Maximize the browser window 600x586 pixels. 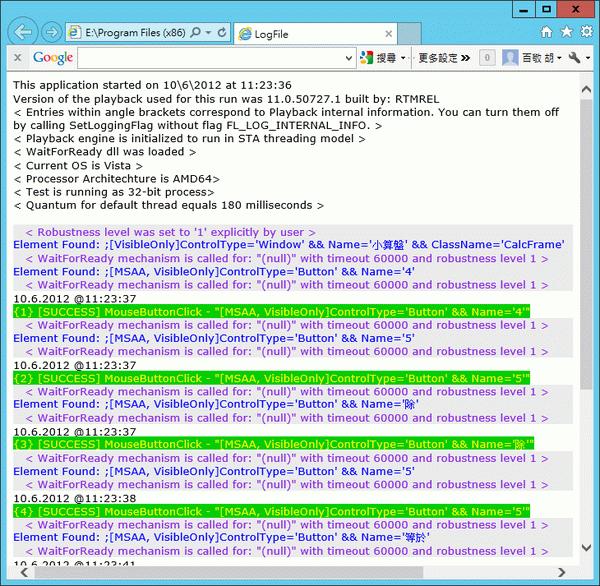[546, 9]
